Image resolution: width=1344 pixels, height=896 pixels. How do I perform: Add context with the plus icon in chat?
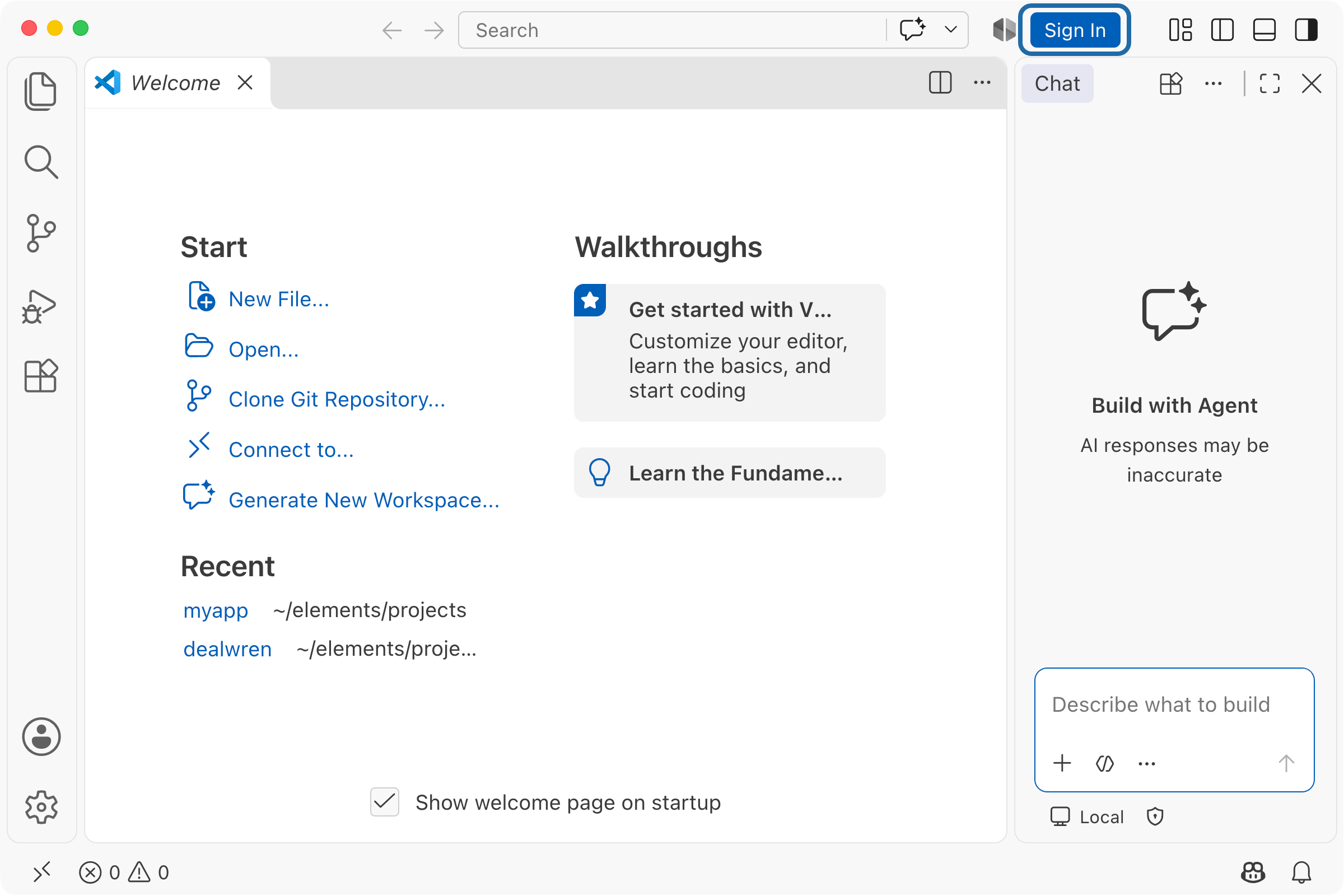tap(1062, 763)
